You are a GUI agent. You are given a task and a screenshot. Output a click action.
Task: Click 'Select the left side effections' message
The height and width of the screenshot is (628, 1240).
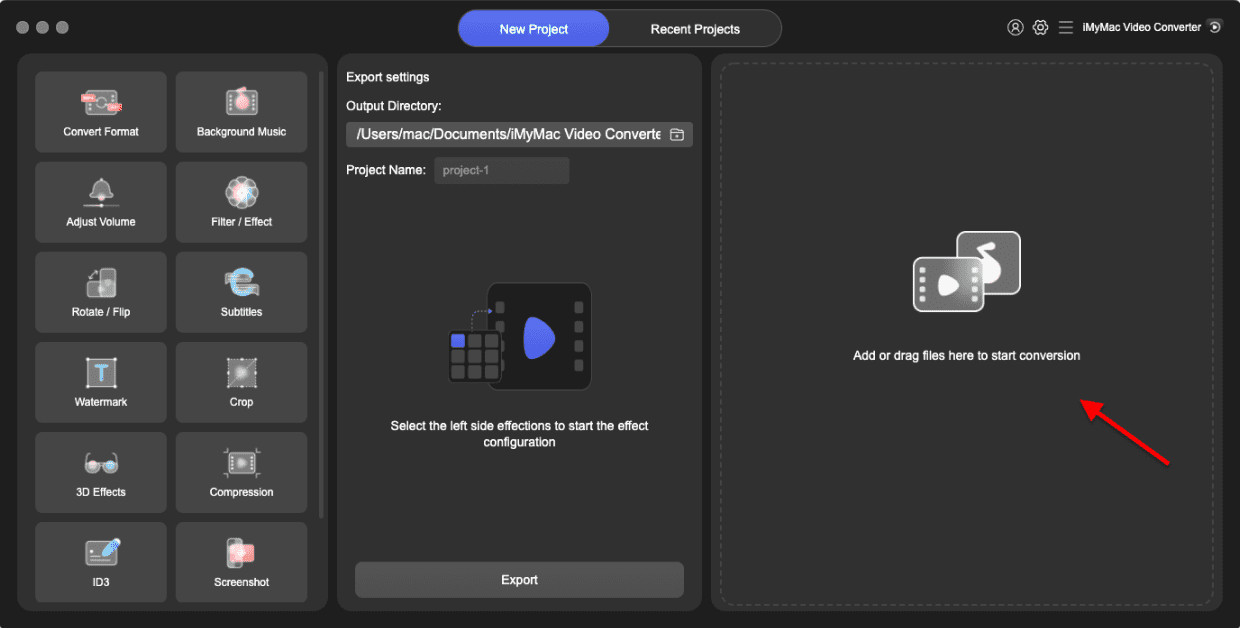(x=519, y=434)
